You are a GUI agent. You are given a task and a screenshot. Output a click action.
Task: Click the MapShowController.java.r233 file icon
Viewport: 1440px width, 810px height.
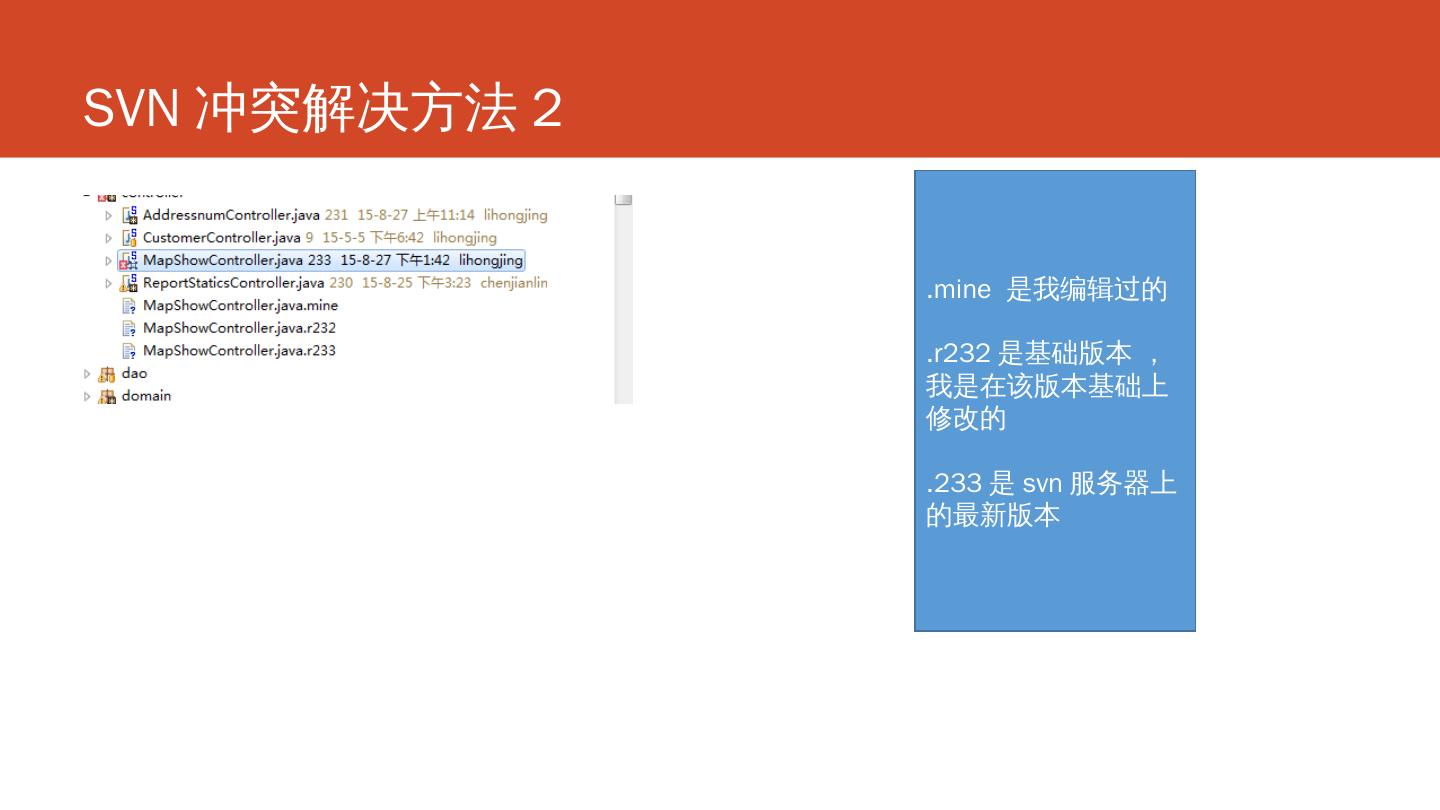[x=129, y=351]
